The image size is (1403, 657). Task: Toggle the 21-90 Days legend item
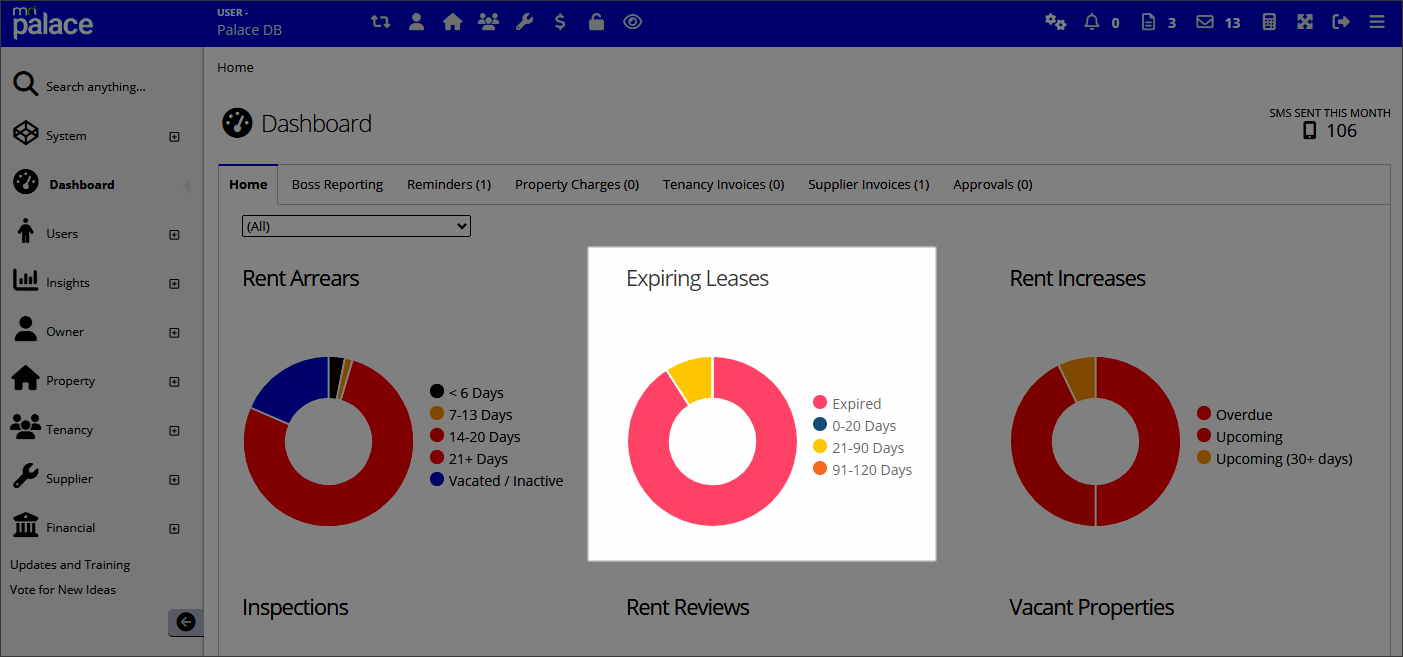[x=859, y=448]
